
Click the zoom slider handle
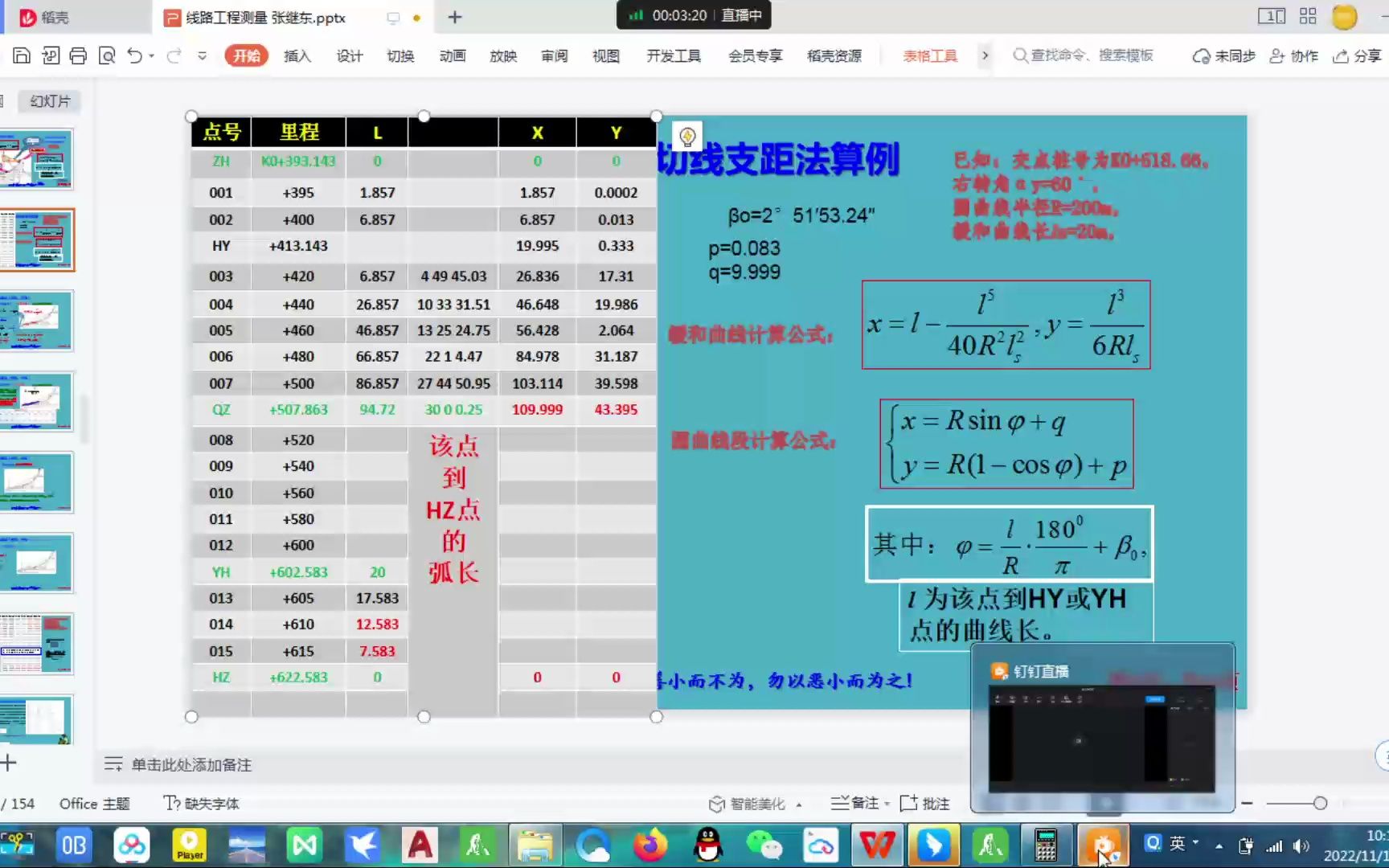coord(1320,803)
